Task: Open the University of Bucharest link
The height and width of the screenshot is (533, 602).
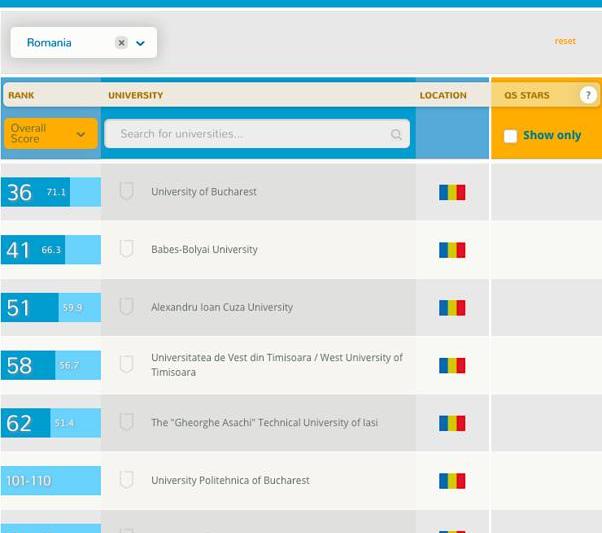Action: [x=204, y=192]
